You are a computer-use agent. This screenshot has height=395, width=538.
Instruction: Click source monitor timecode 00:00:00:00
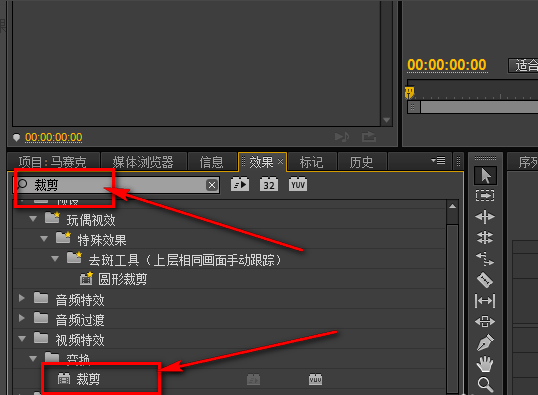coord(54,137)
